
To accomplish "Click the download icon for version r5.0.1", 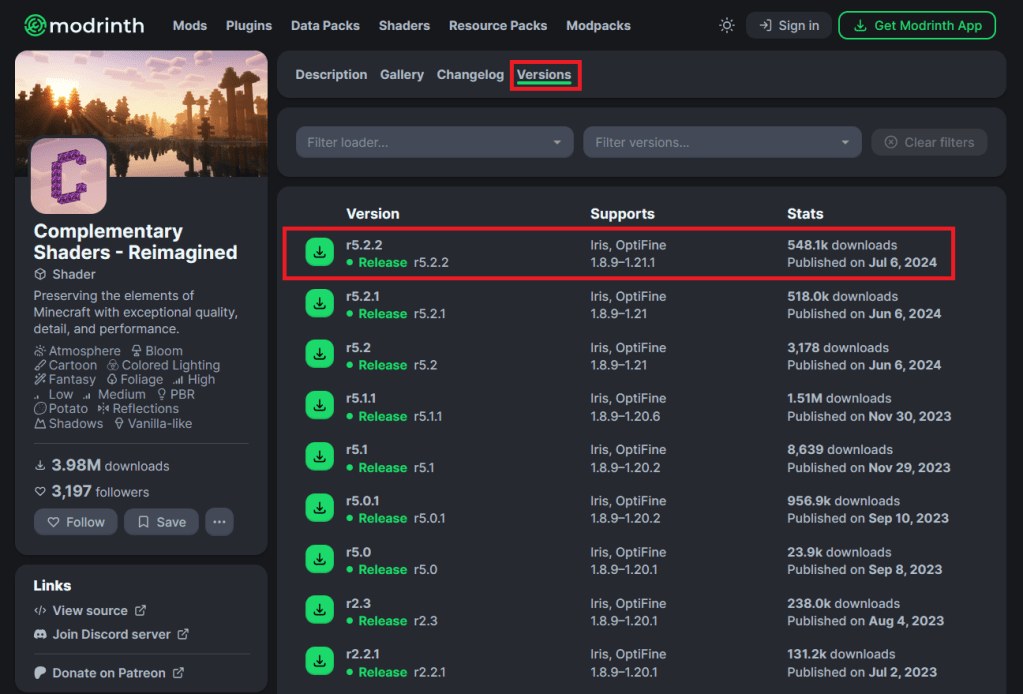I will click(319, 509).
